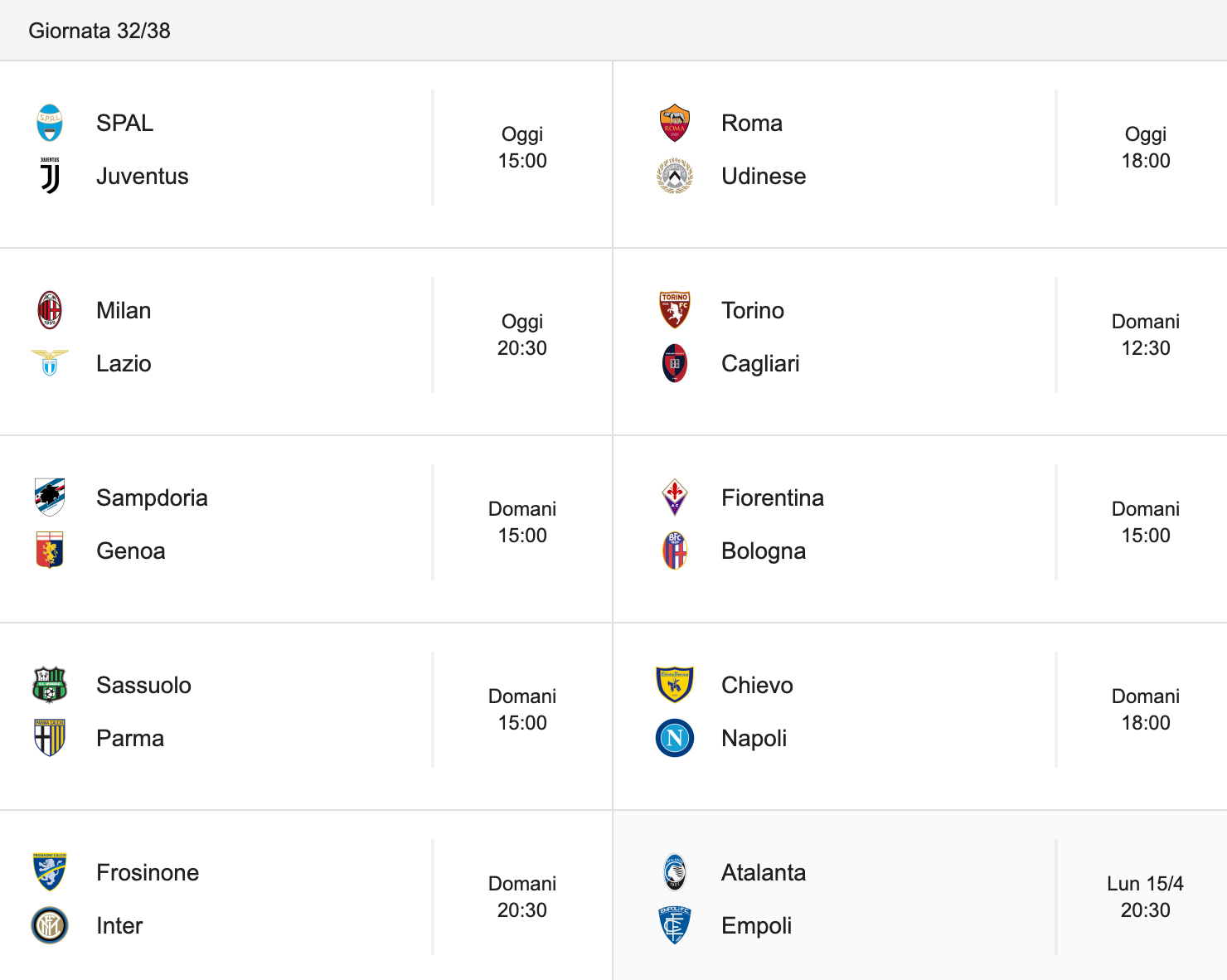Image resolution: width=1227 pixels, height=980 pixels.
Task: Click the SPAL team logo
Action: (50, 123)
